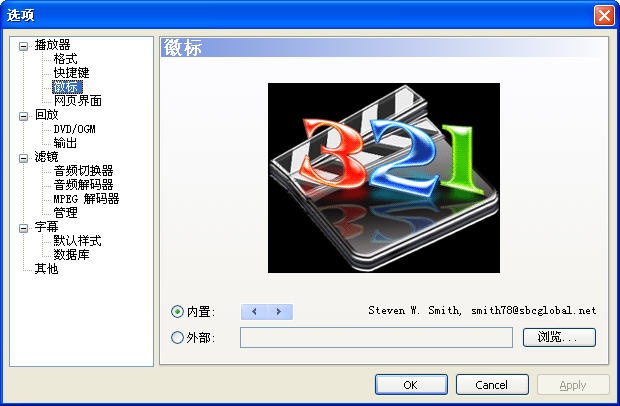Collapse the 字幕 tree node
Screen dimensions: 620x406
(x=24, y=227)
